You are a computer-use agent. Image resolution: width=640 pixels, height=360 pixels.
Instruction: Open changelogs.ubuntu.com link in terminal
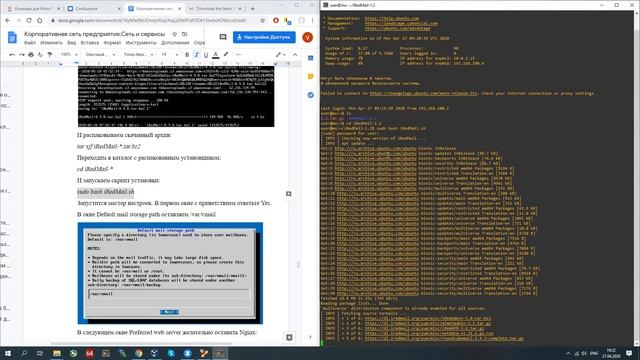[x=423, y=93]
